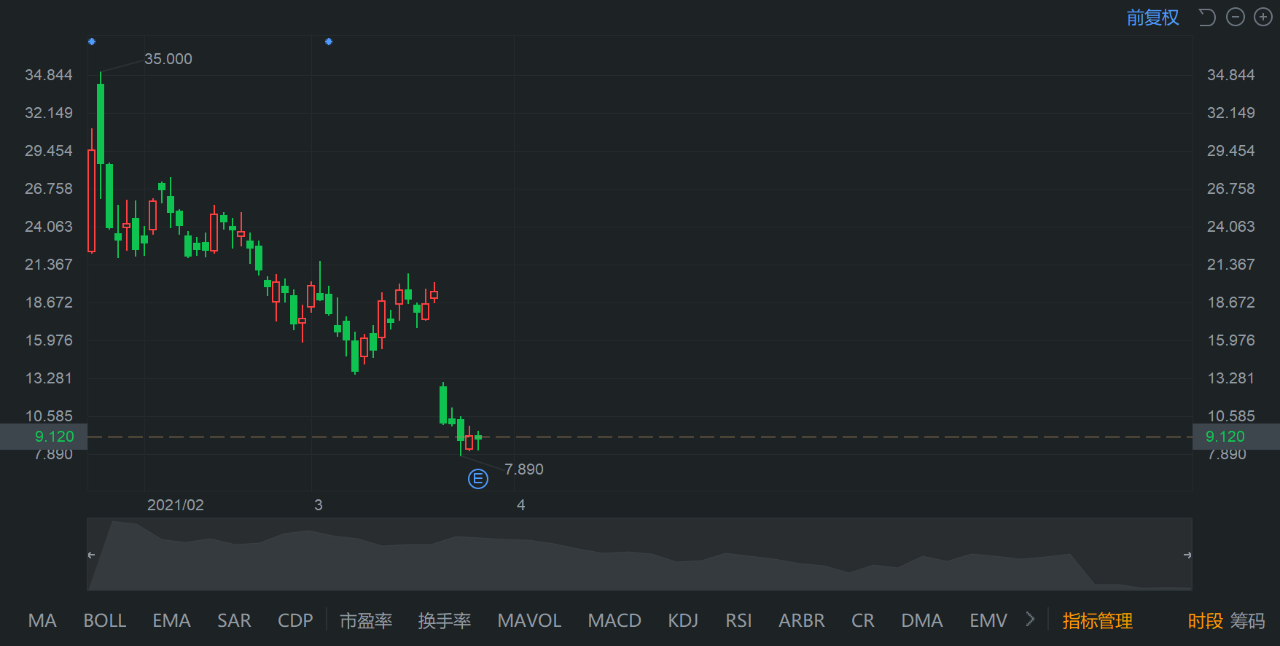Viewport: 1280px width, 646px height.
Task: Toggle the MA indicator overlay
Action: 42,621
